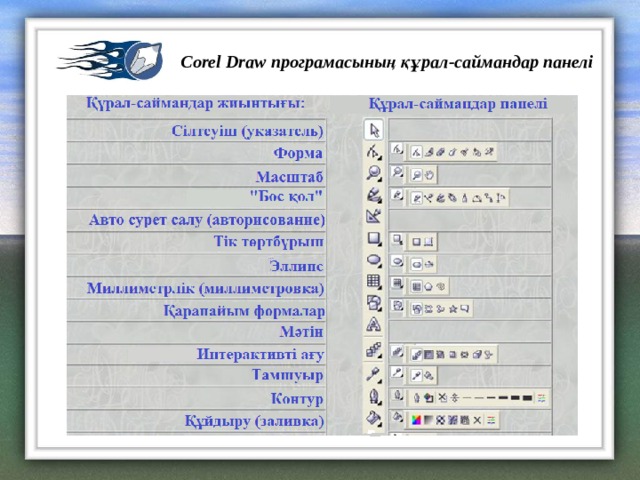This screenshot has height=480, width=640.
Task: Pick the 3-point rectangle tool in Rectangle flyout
Action: click(428, 242)
